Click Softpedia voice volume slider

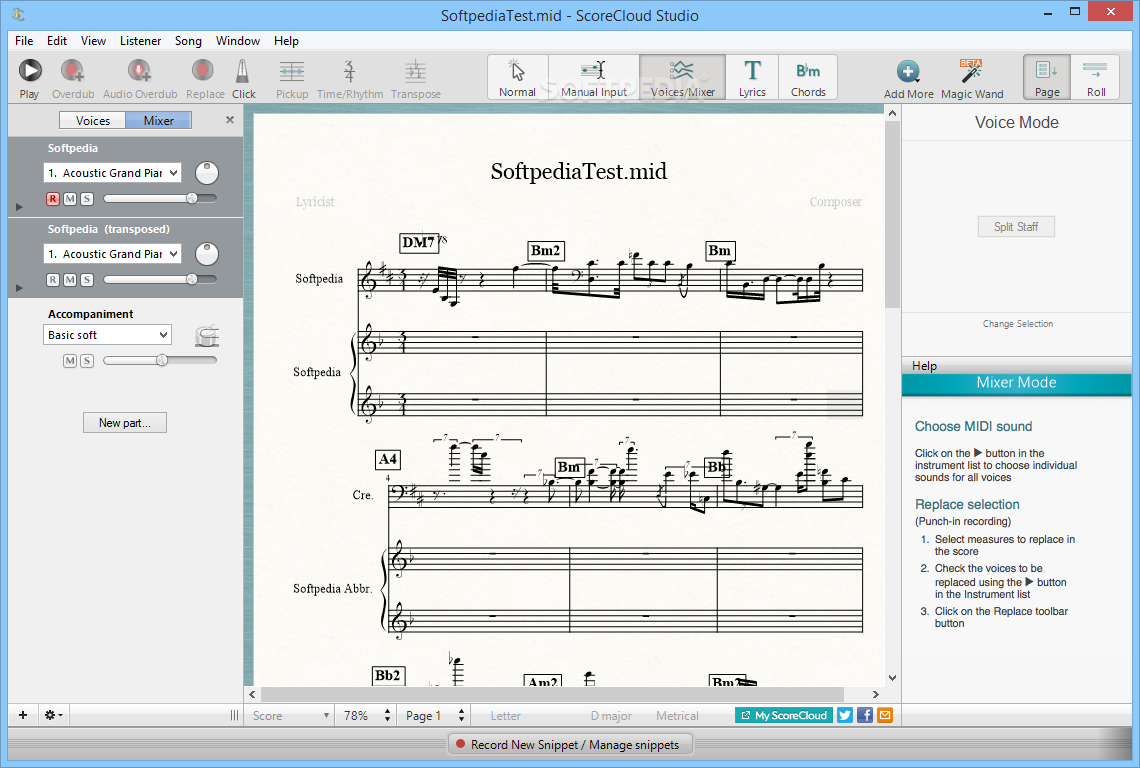pos(160,199)
